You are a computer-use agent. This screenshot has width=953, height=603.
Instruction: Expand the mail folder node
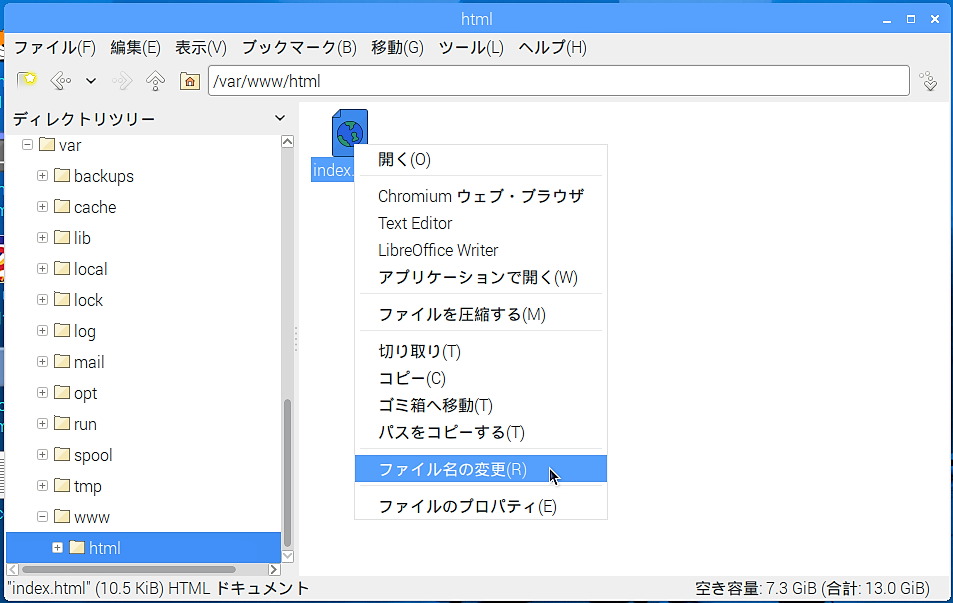pos(42,362)
